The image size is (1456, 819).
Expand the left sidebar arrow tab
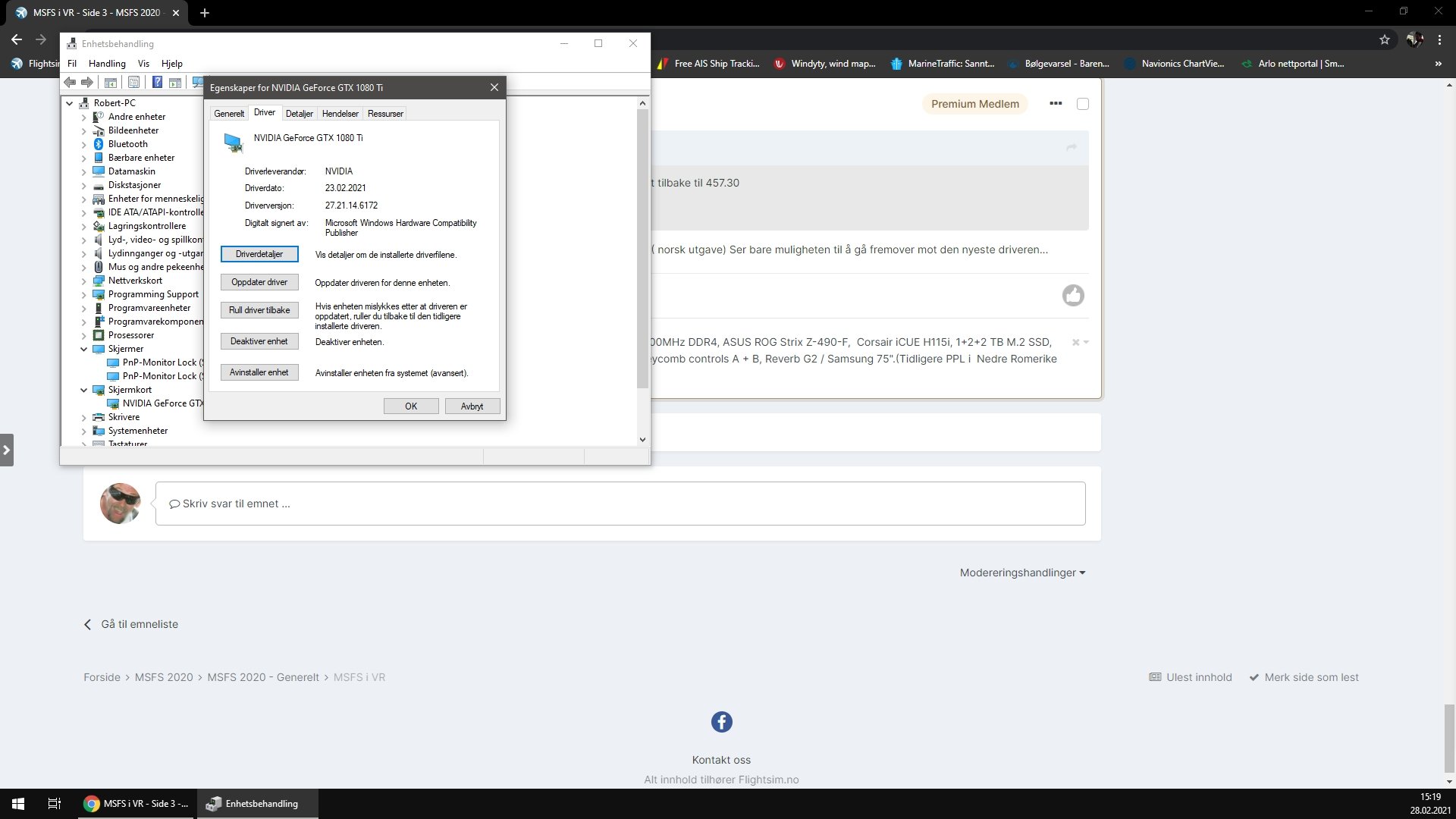pyautogui.click(x=7, y=450)
